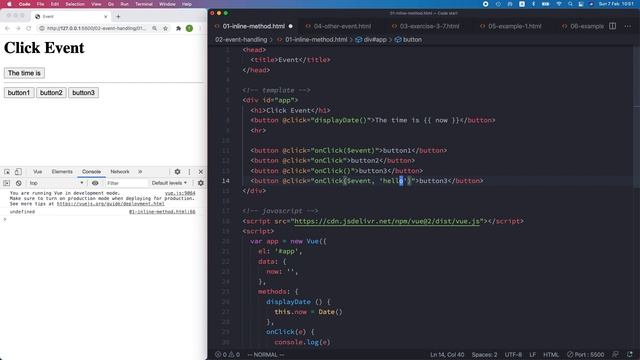Change indentation via Spaces: 2
This screenshot has height=360, width=640.
(484, 355)
